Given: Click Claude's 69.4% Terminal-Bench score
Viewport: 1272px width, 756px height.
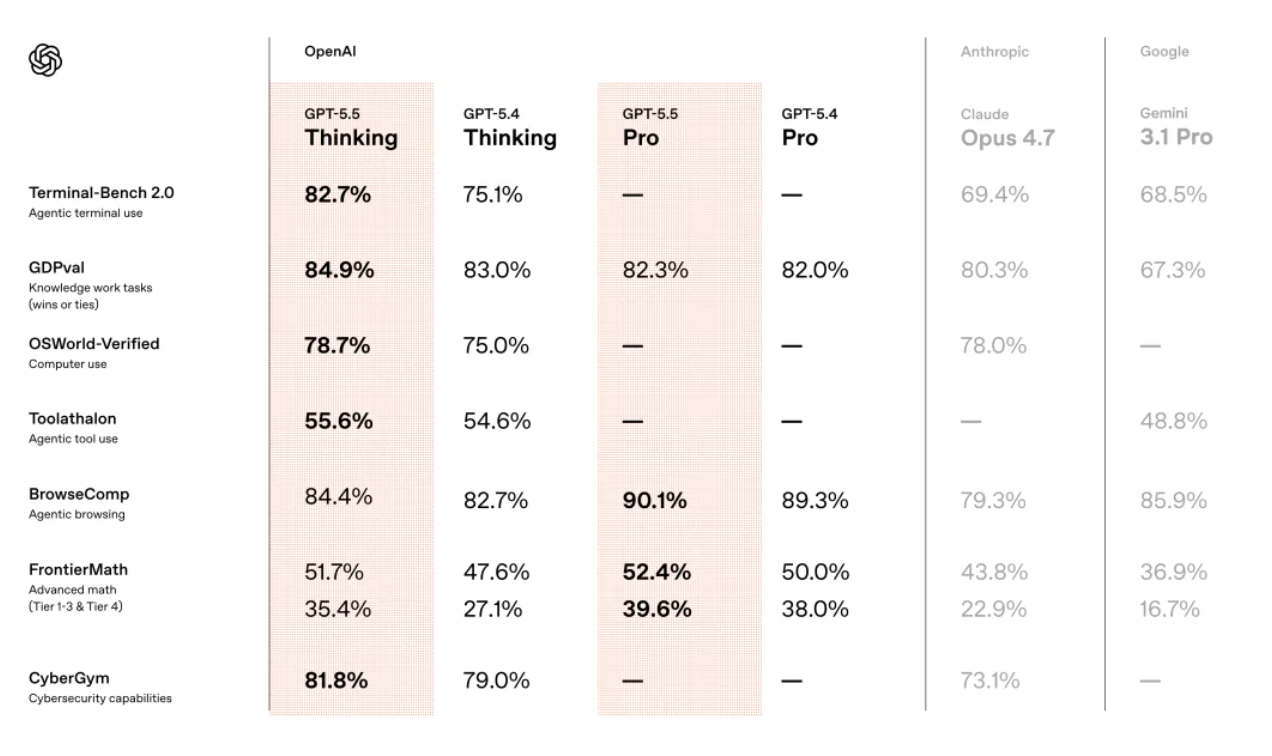Looking at the screenshot, I should pyautogui.click(x=994, y=195).
